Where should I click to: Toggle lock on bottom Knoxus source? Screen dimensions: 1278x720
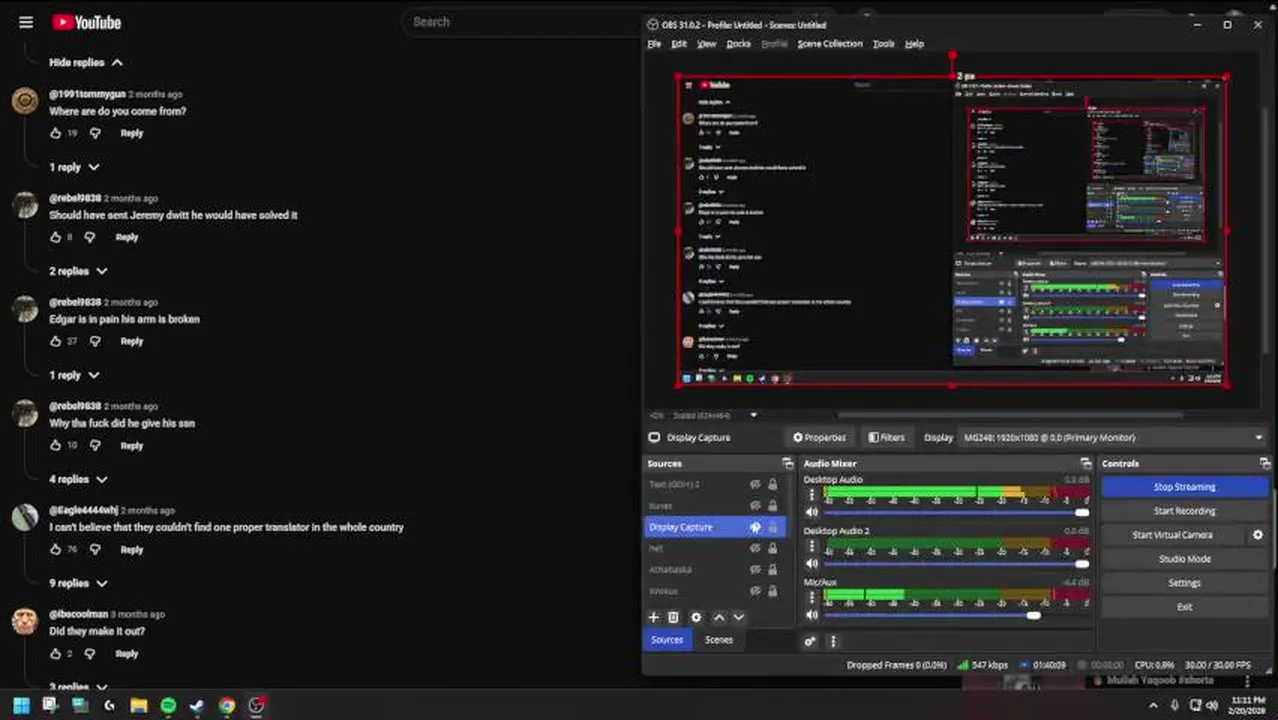click(x=772, y=590)
